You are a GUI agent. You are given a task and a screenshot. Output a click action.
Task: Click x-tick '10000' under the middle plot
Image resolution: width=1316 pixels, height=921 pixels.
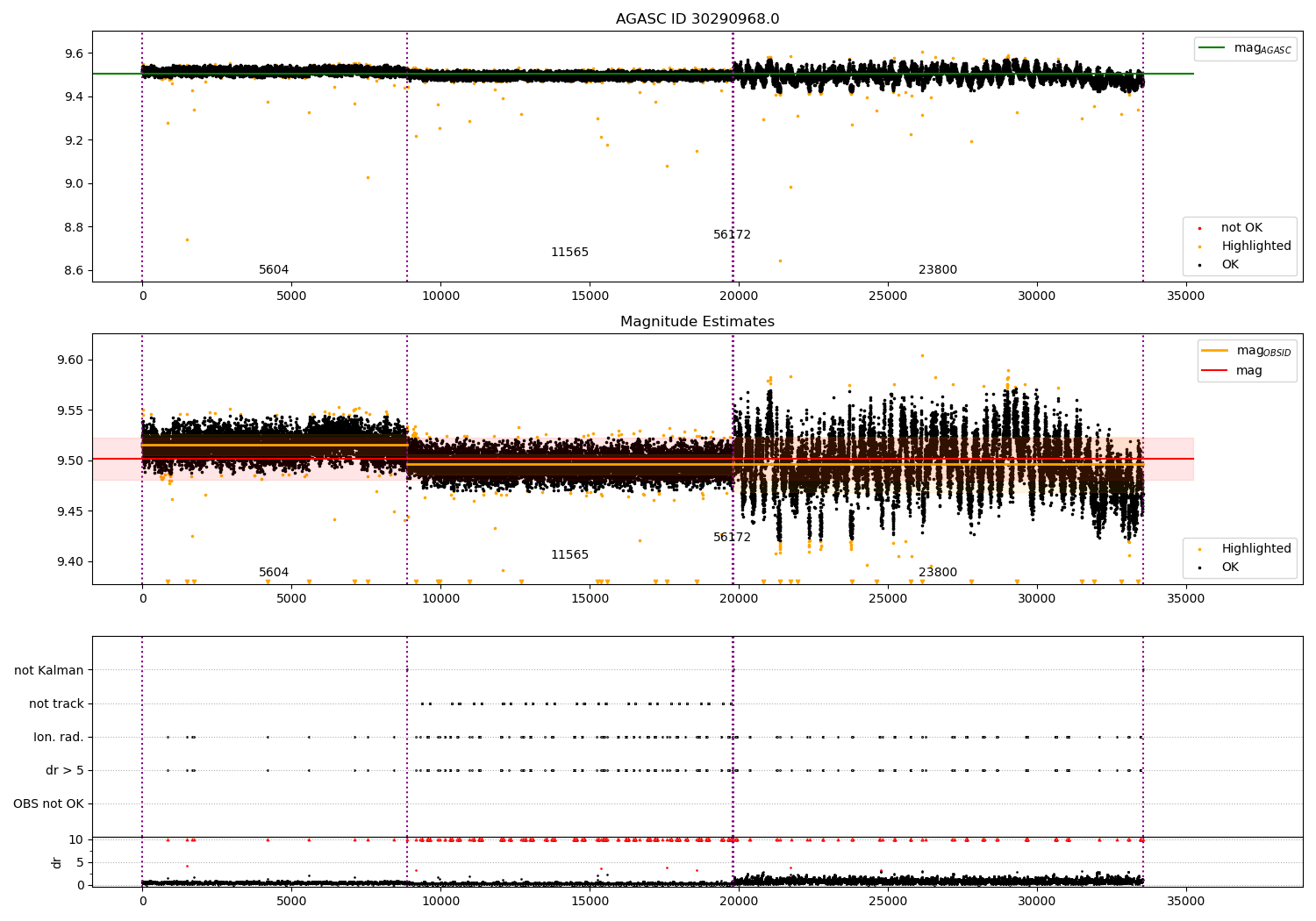coord(440,598)
